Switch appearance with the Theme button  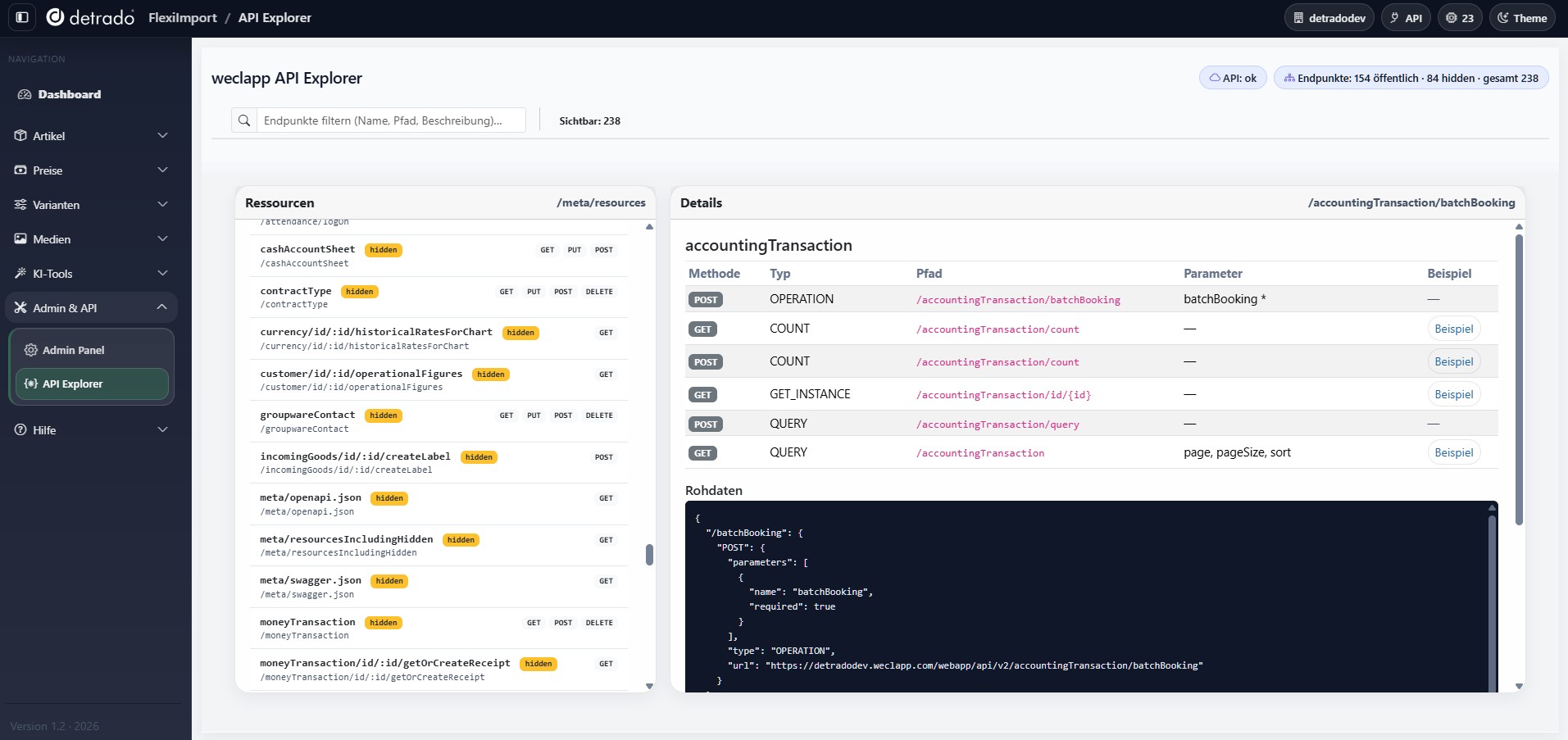1522,18
